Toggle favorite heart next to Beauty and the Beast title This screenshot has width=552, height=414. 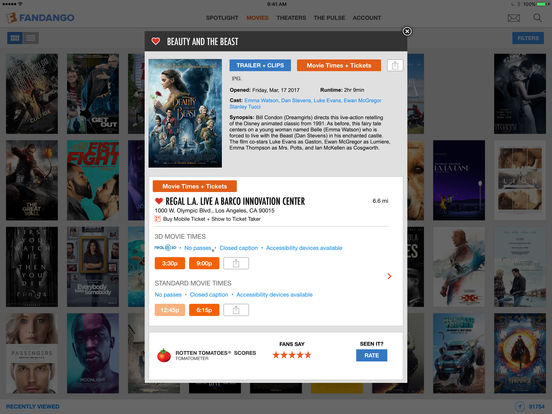click(x=156, y=41)
